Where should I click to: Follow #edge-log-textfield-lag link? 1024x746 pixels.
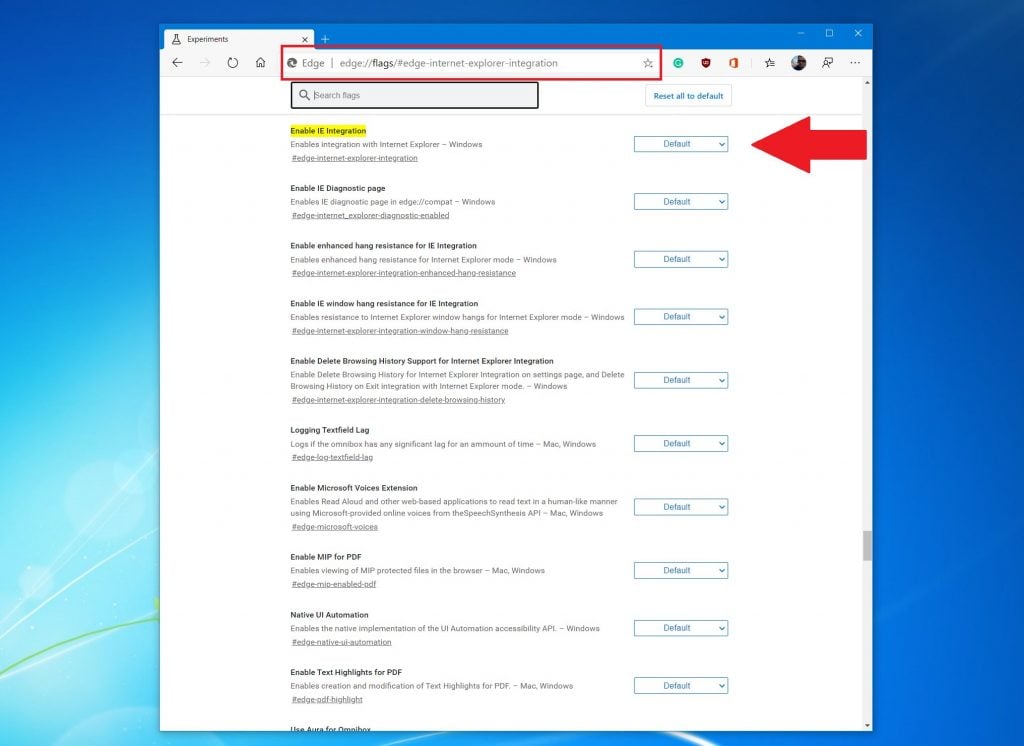[332, 457]
